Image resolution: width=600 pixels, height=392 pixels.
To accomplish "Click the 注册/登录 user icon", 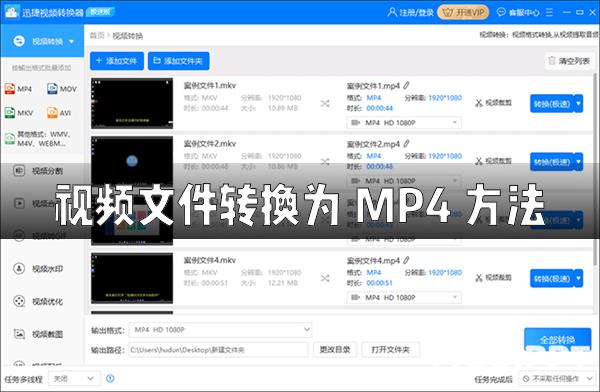I will click(x=392, y=12).
